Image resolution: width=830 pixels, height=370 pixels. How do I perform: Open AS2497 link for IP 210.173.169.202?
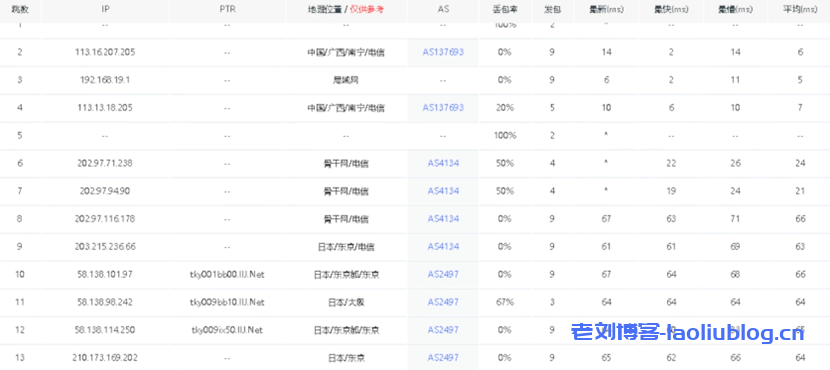443,357
